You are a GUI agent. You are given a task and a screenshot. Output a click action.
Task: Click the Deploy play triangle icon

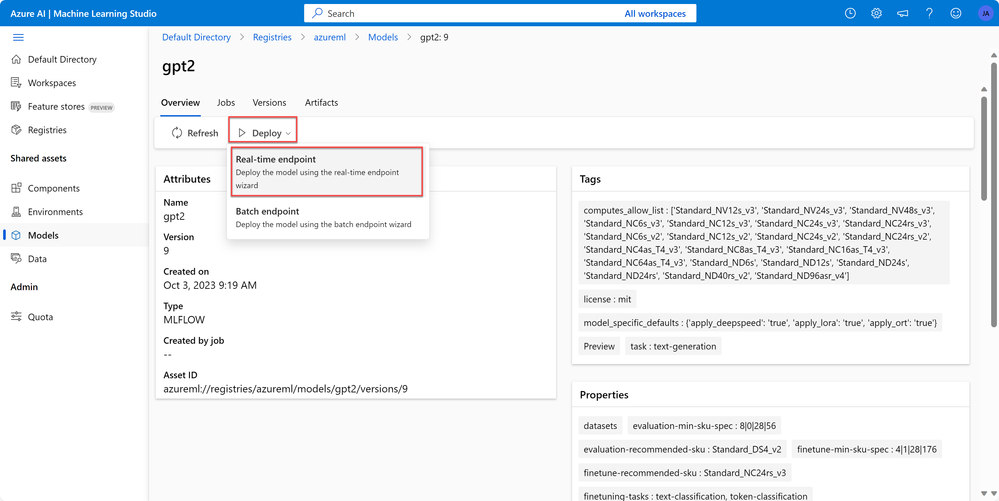click(x=242, y=133)
